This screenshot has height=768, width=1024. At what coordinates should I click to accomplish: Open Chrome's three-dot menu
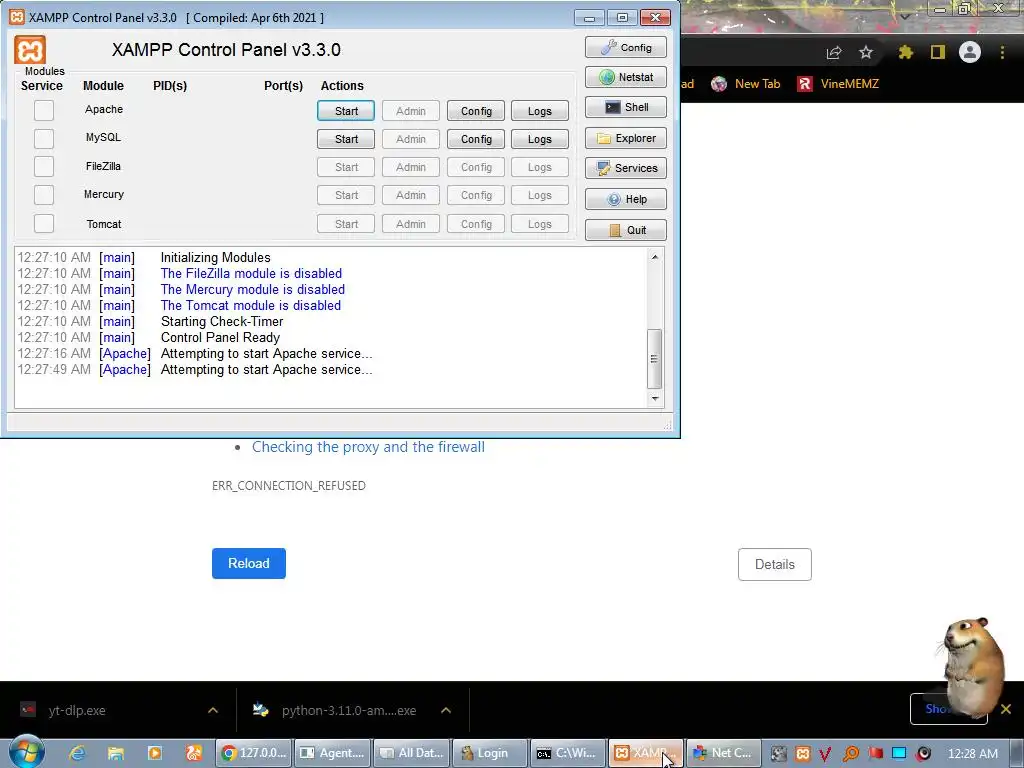[1002, 52]
